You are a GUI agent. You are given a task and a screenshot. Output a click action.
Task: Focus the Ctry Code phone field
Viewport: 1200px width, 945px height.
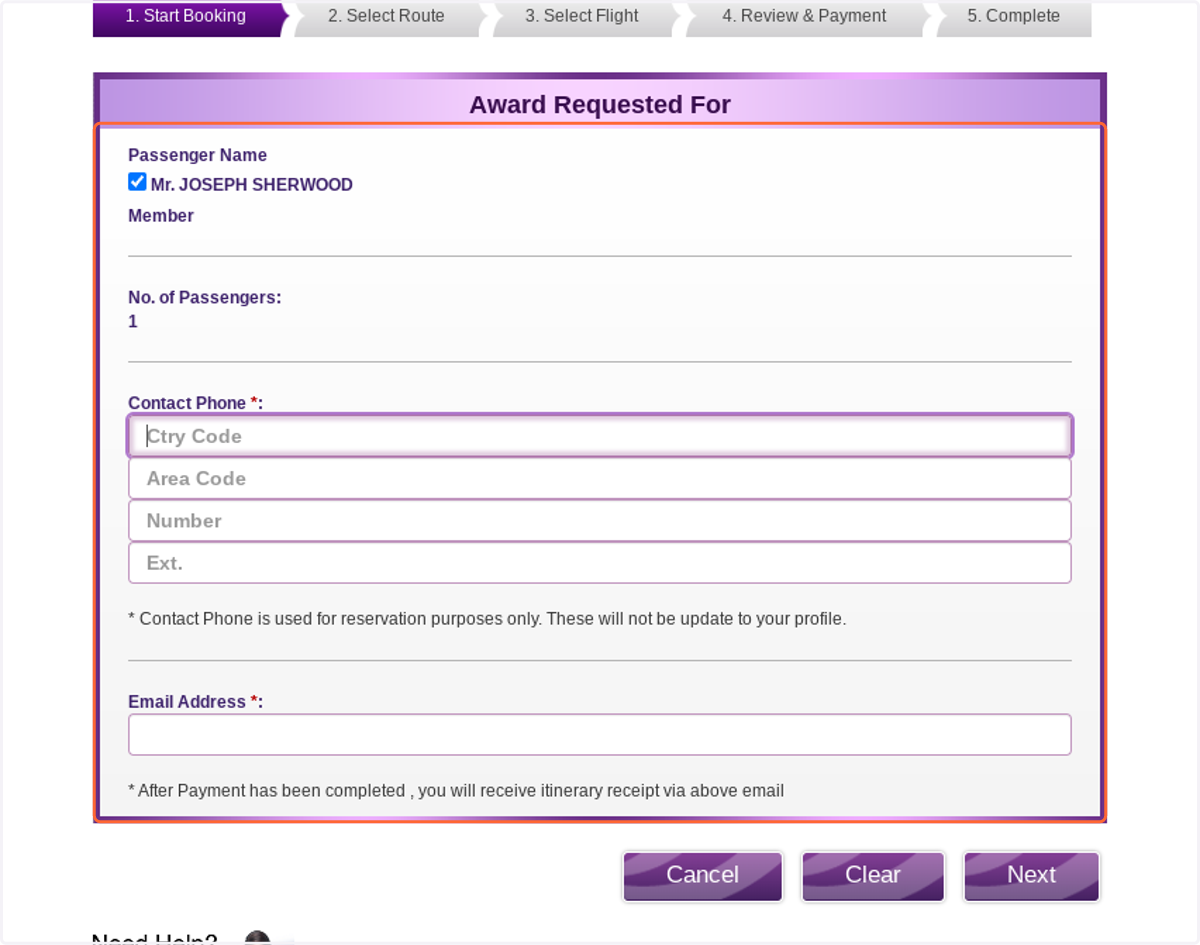click(x=600, y=436)
